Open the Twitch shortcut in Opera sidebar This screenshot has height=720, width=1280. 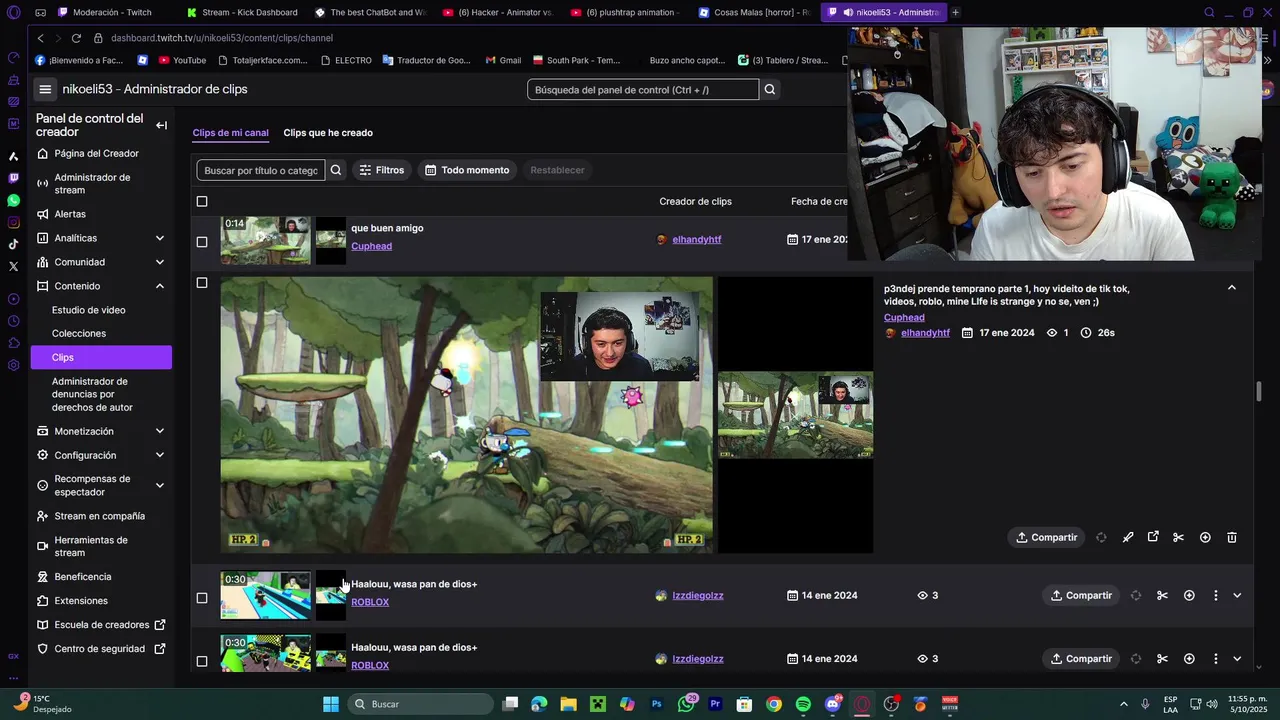point(13,178)
